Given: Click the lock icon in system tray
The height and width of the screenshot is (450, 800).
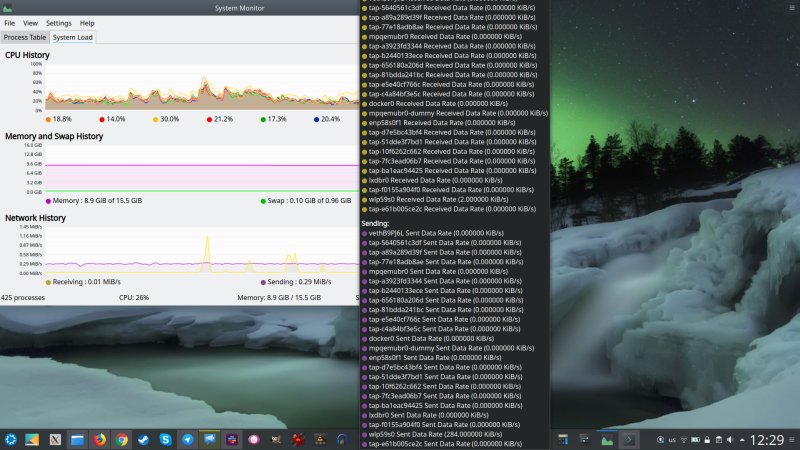Looking at the screenshot, I should [707, 440].
